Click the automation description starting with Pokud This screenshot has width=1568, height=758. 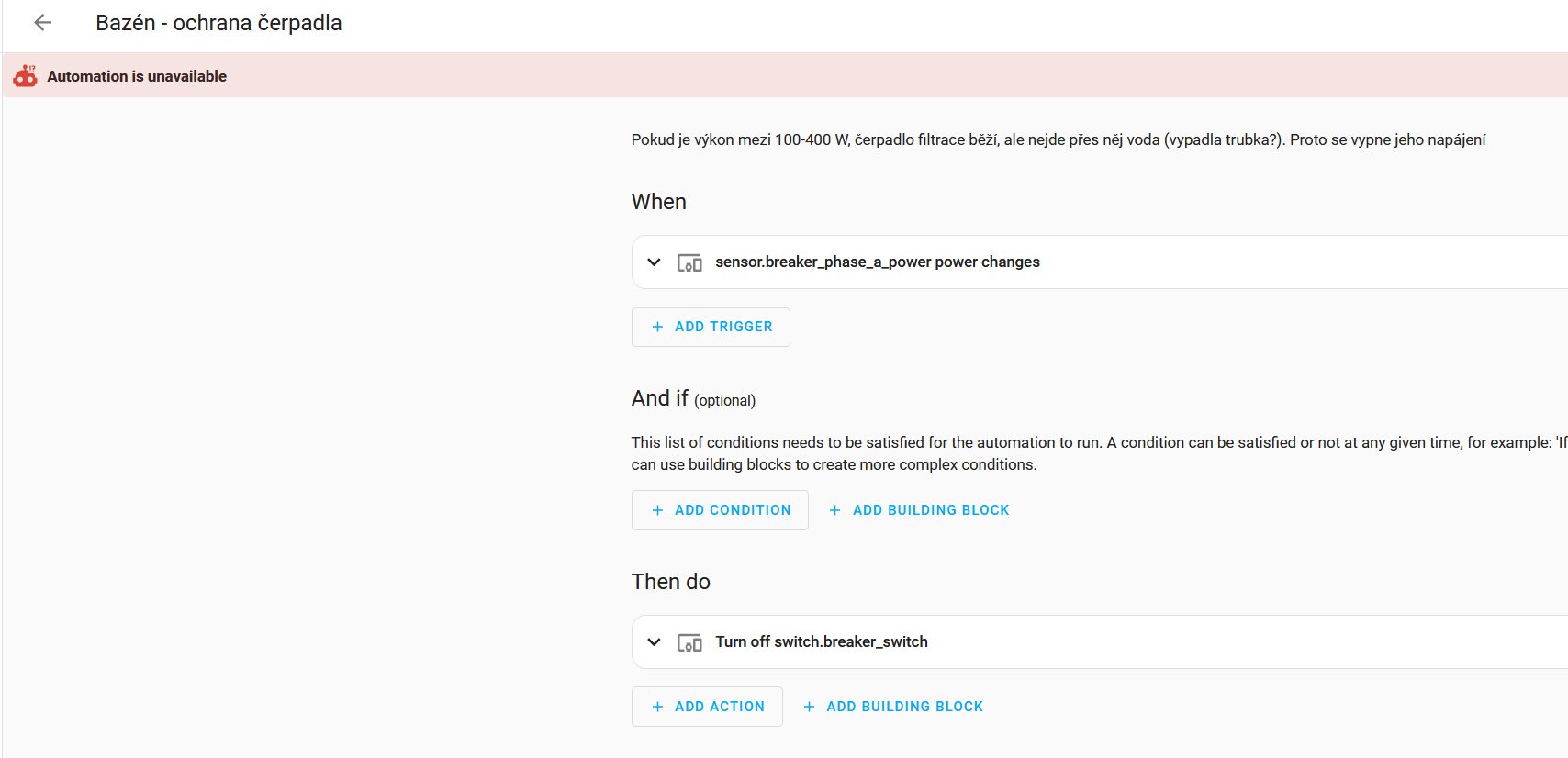tap(1058, 139)
